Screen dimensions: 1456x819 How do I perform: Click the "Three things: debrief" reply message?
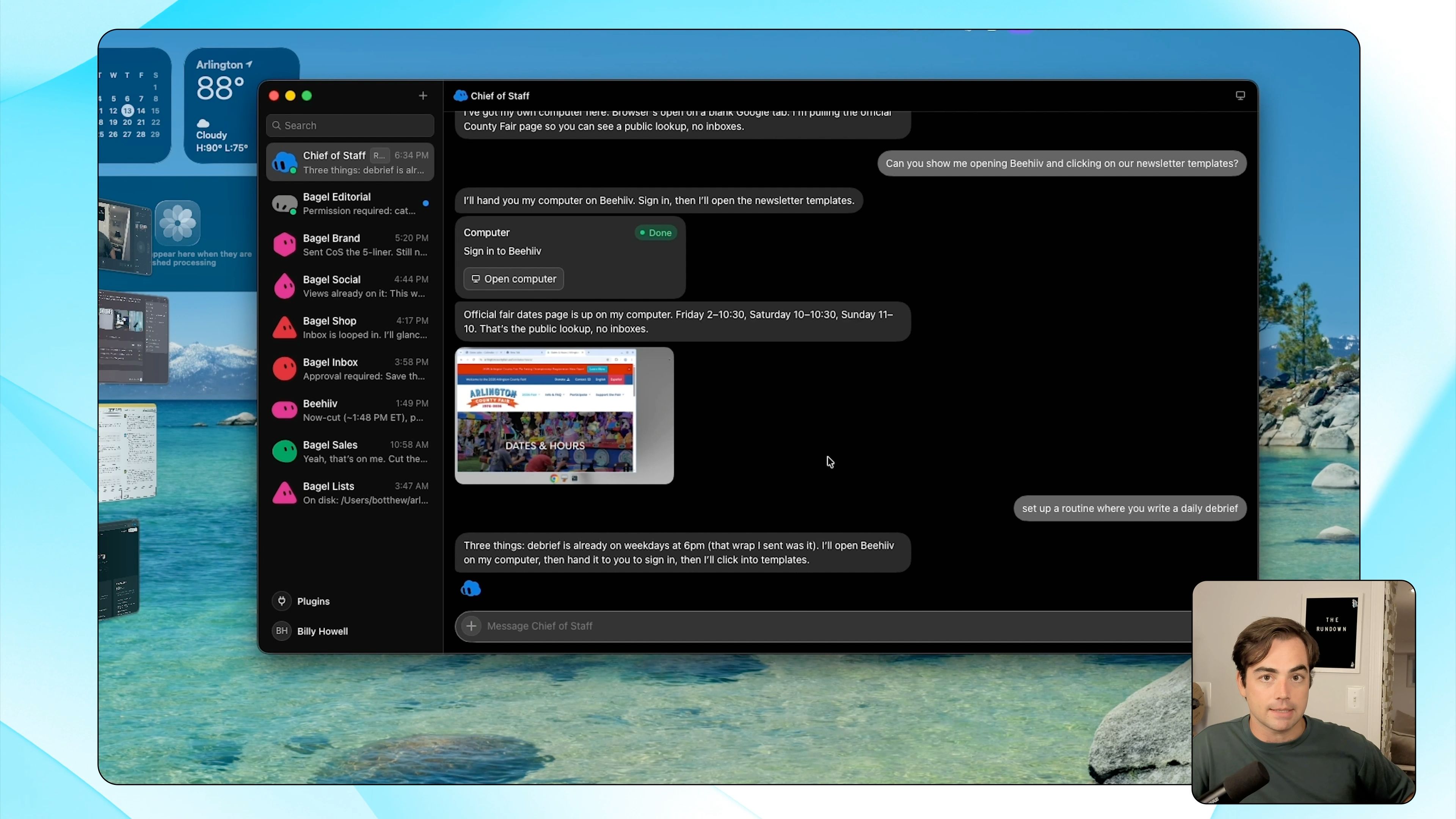click(682, 552)
